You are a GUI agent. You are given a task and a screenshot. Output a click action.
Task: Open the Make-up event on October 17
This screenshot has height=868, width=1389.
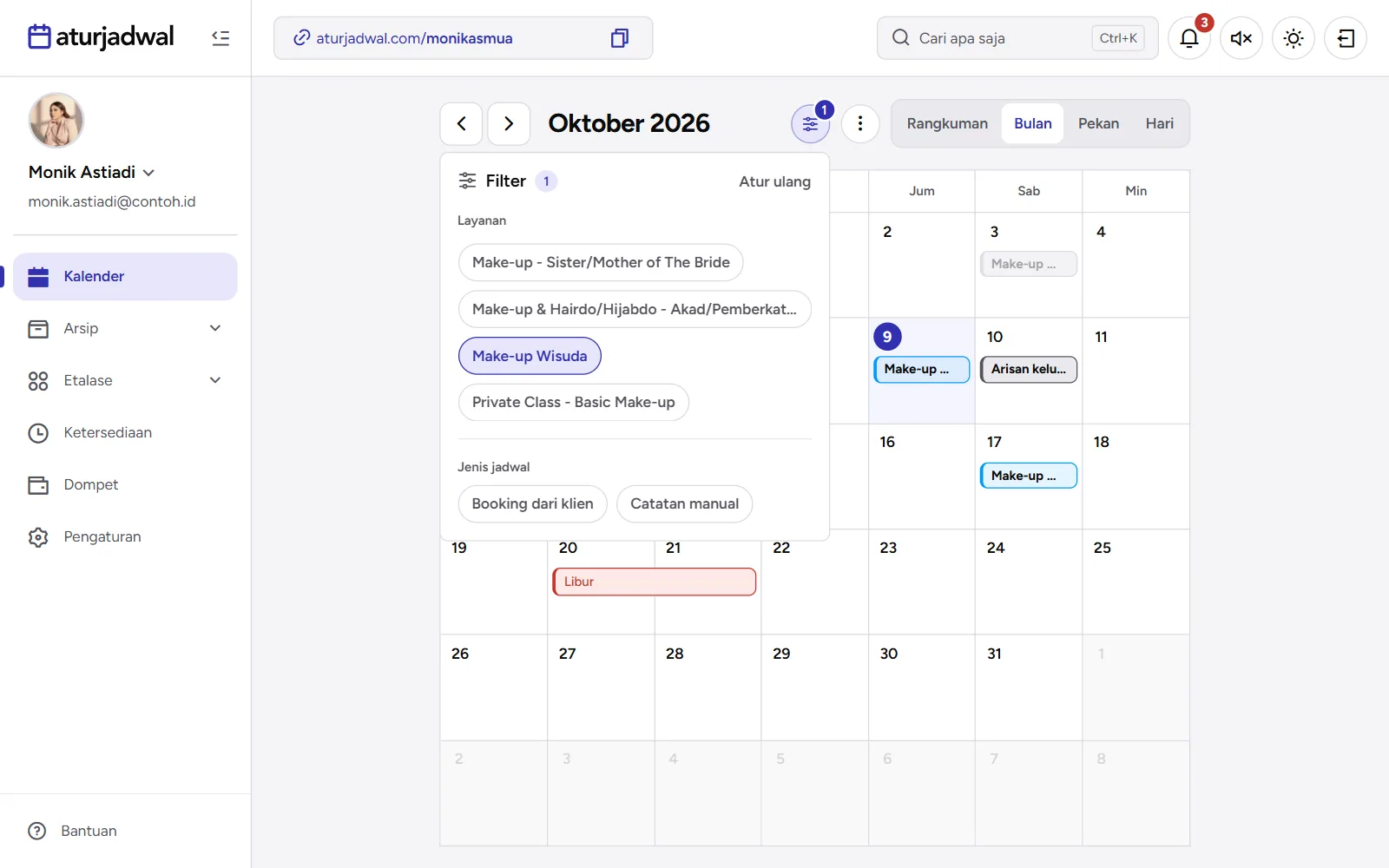pyautogui.click(x=1029, y=476)
